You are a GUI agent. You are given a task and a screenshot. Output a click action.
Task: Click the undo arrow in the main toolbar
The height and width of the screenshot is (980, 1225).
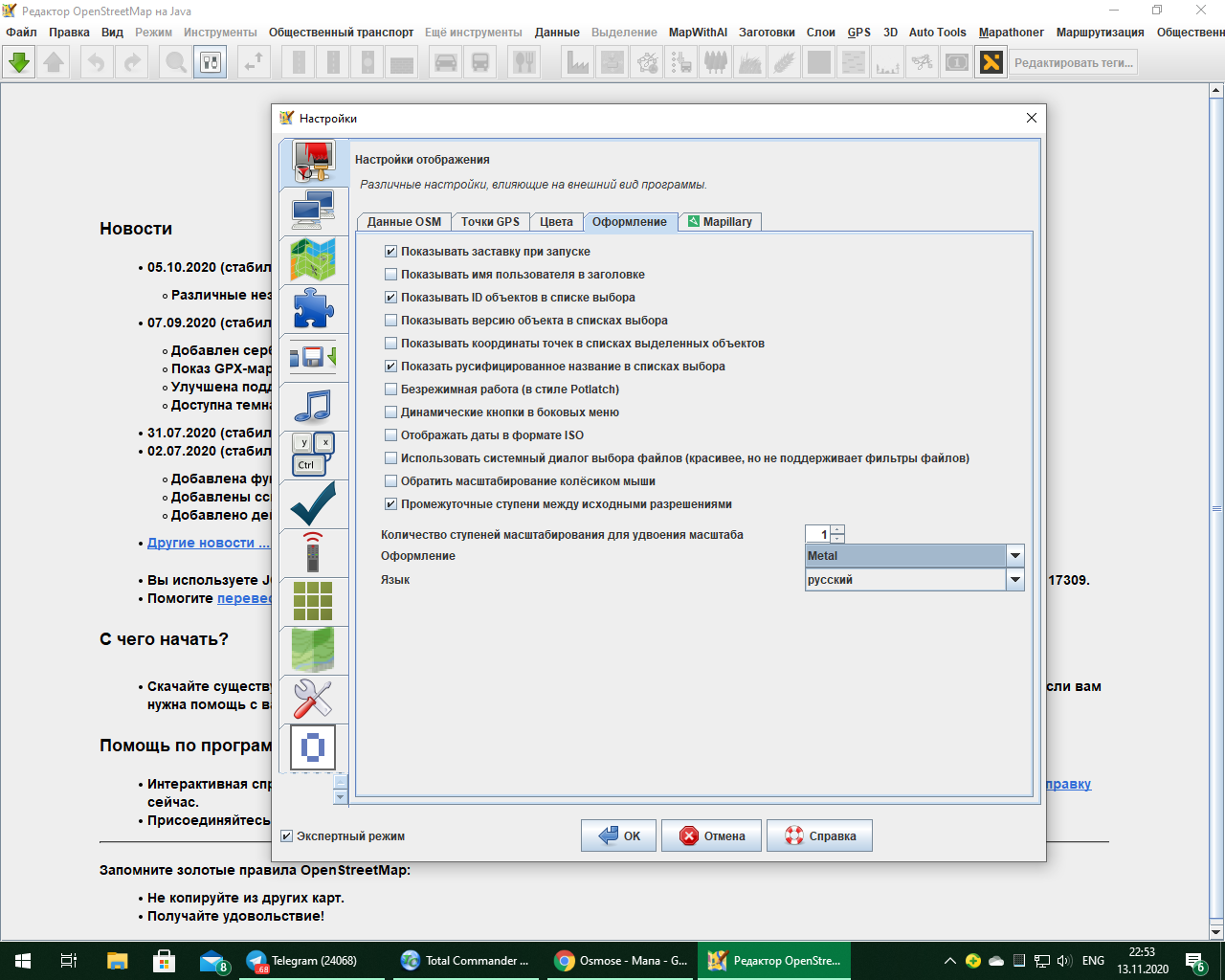pos(97,63)
